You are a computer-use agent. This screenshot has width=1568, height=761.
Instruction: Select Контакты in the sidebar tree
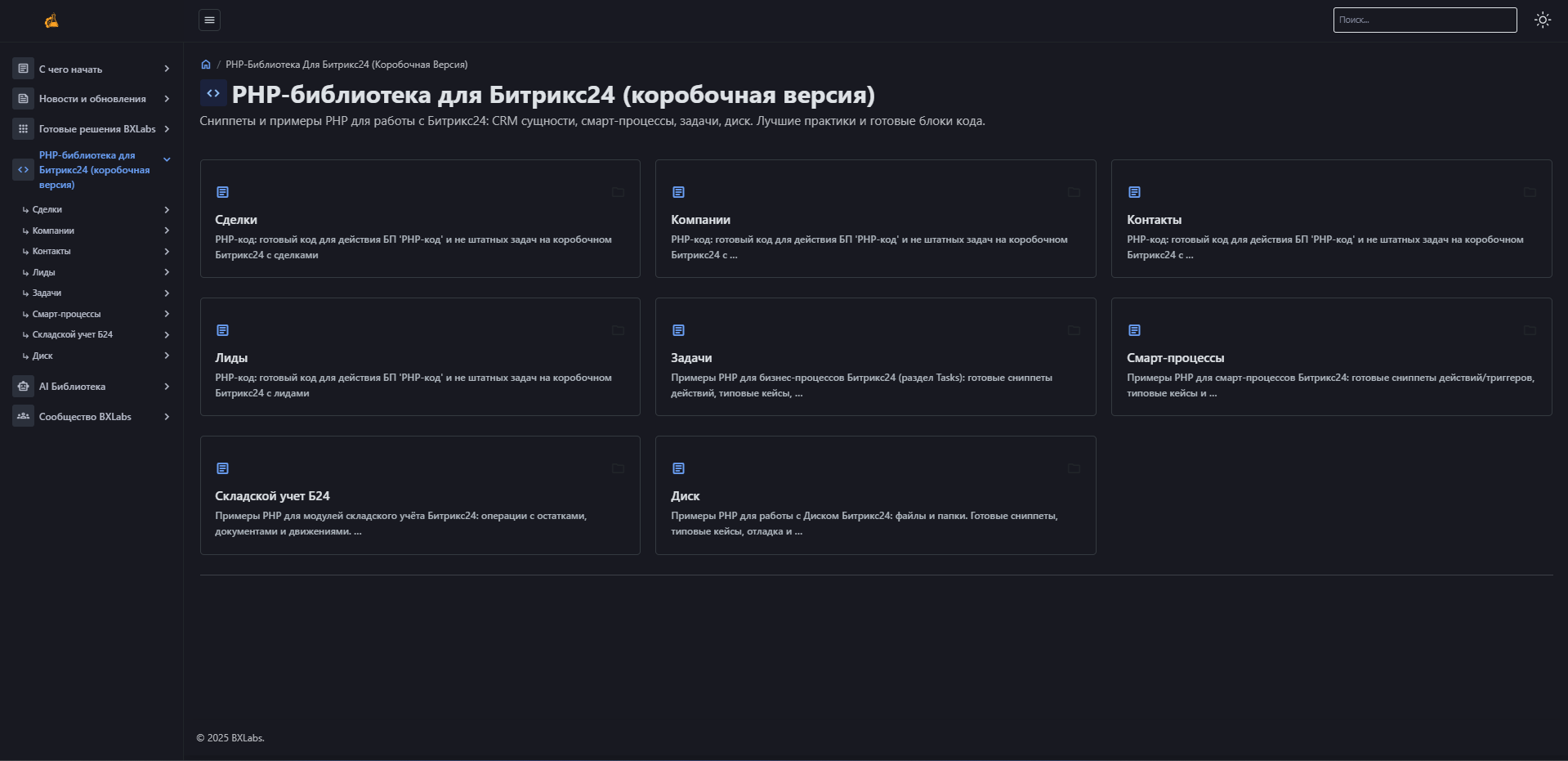coord(51,252)
